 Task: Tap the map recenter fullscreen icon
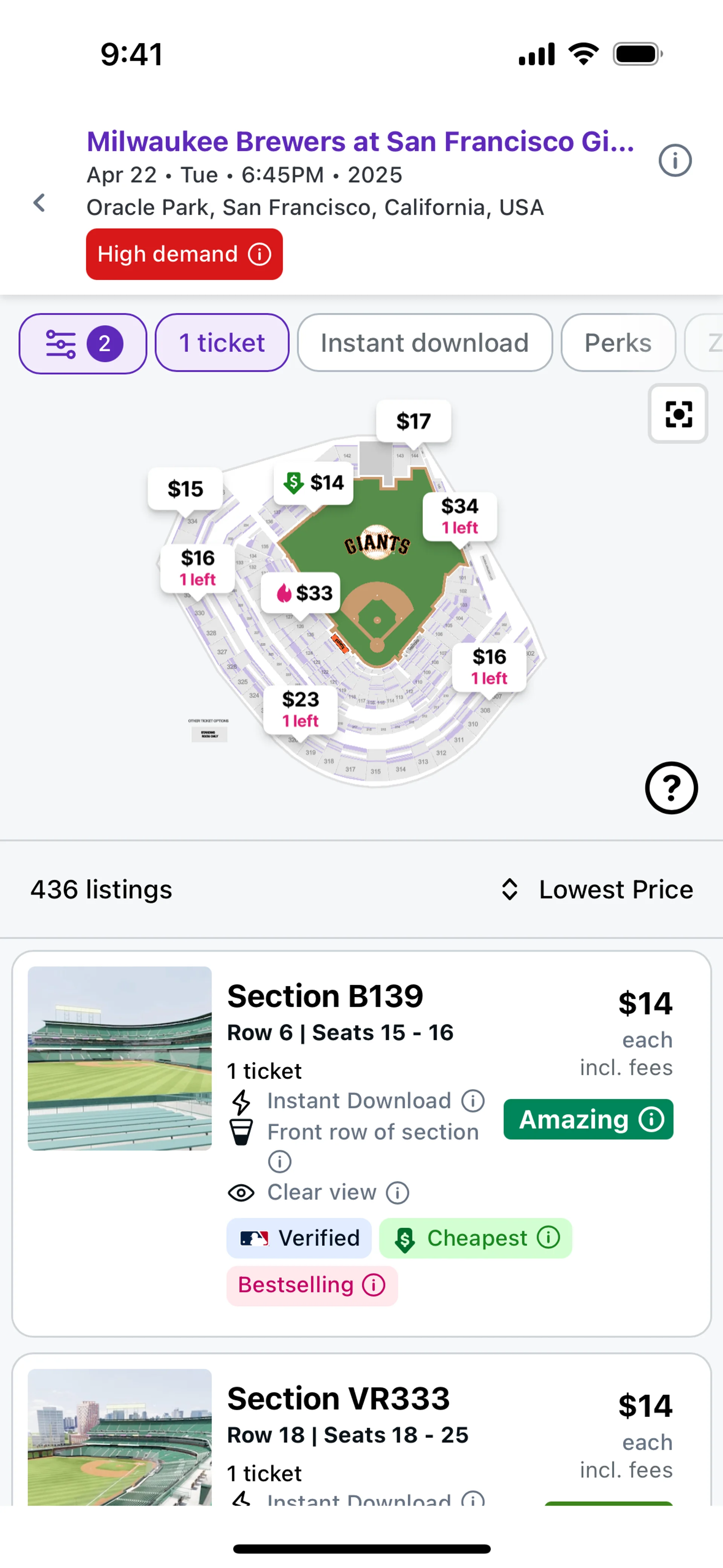[x=678, y=414]
